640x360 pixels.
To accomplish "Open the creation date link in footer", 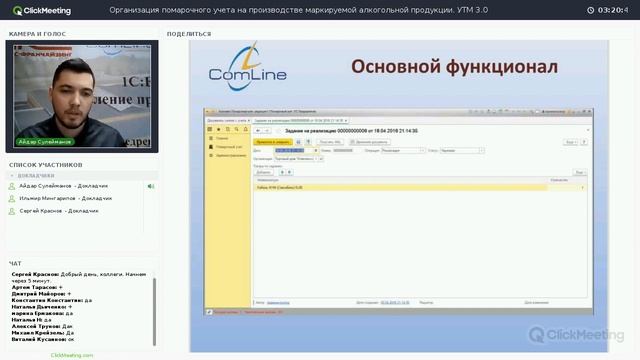I will point(395,303).
